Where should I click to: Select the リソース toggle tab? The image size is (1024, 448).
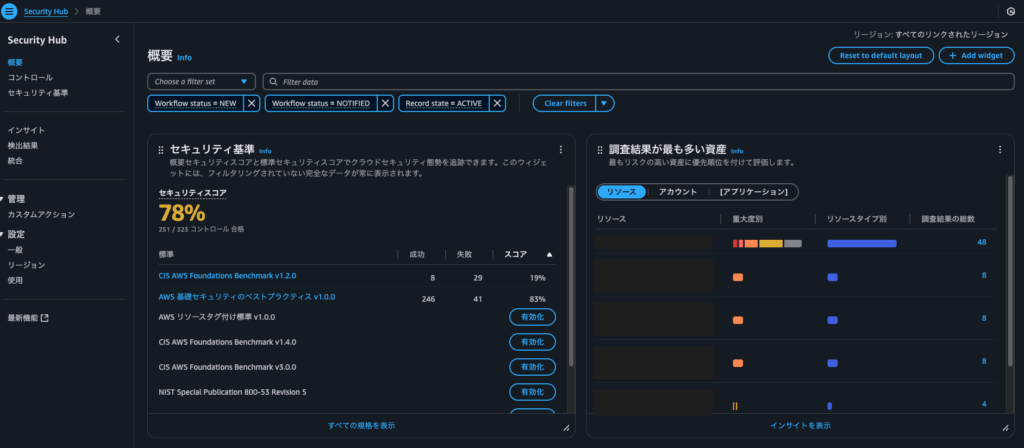coord(621,191)
